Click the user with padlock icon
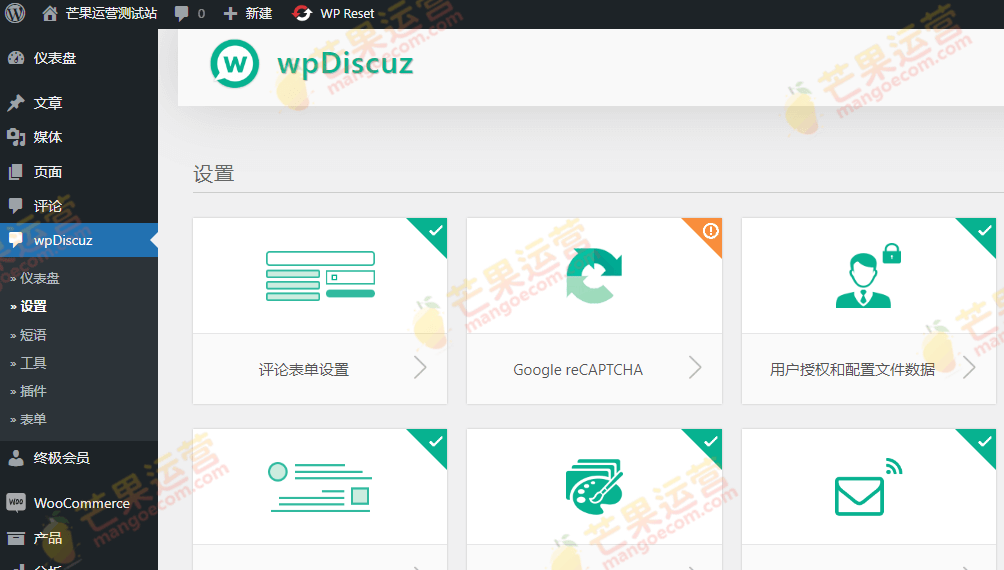1004x570 pixels. click(868, 275)
